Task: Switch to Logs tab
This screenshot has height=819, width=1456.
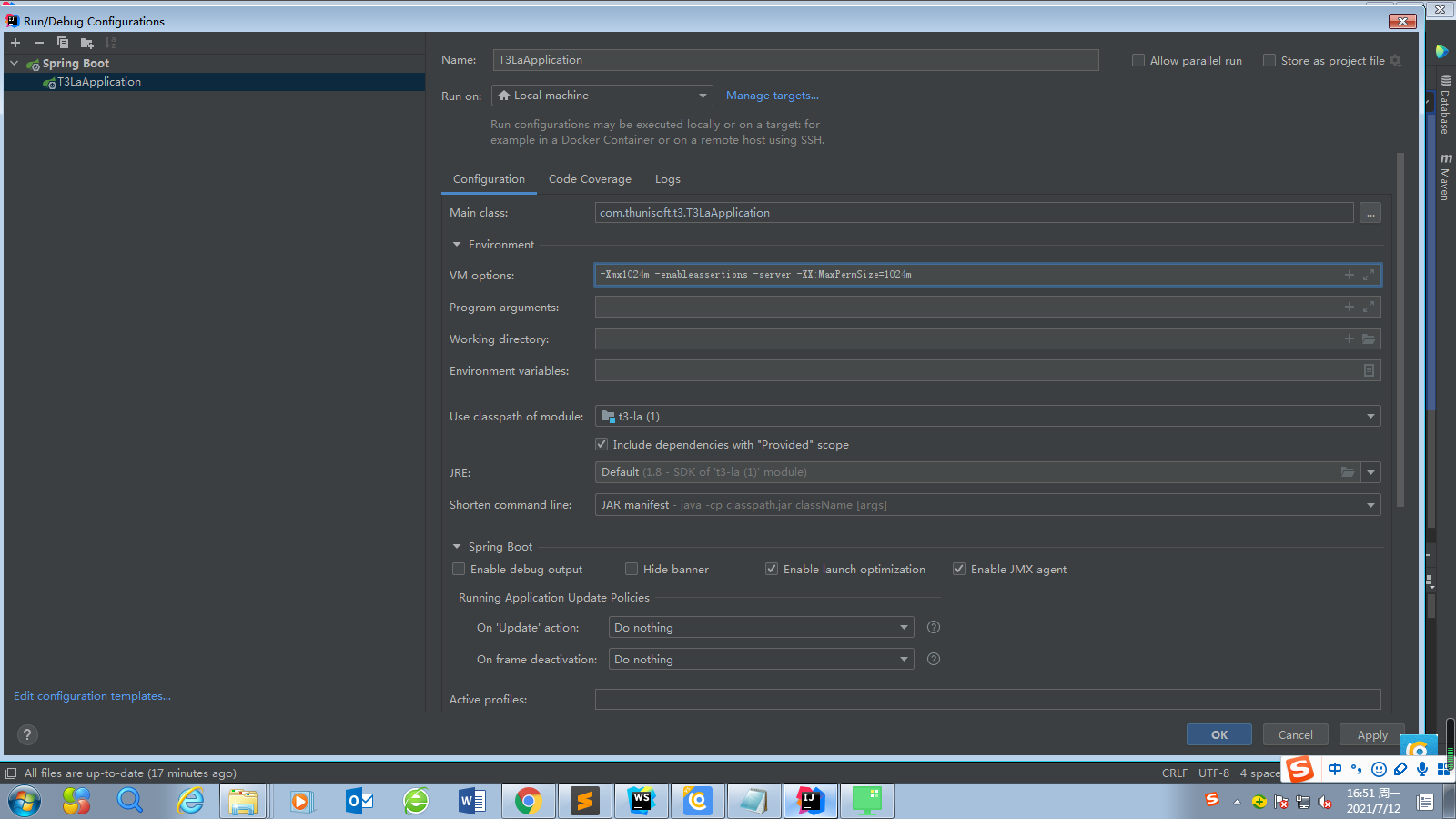Action: (667, 179)
